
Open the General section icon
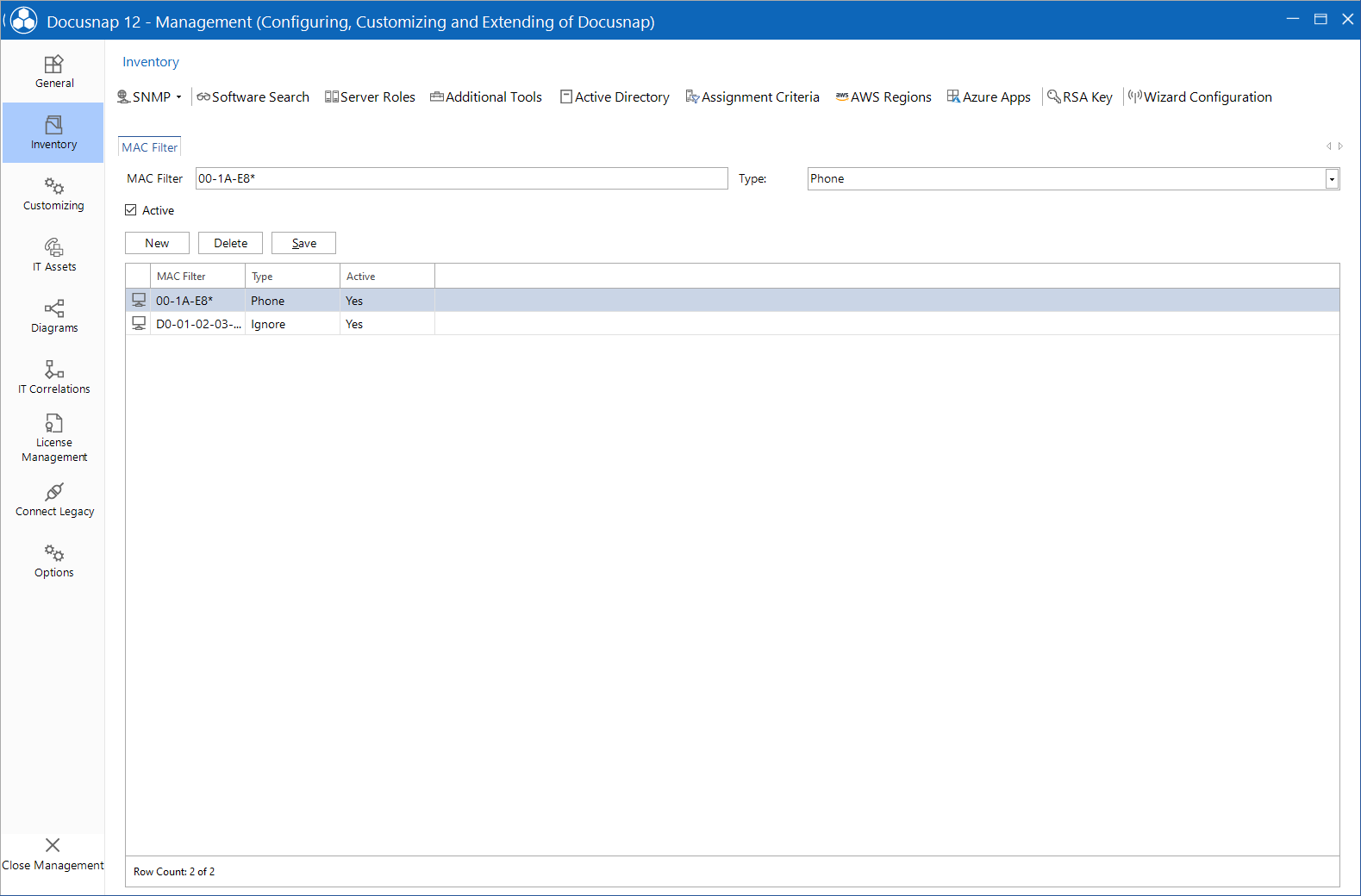pos(53,65)
